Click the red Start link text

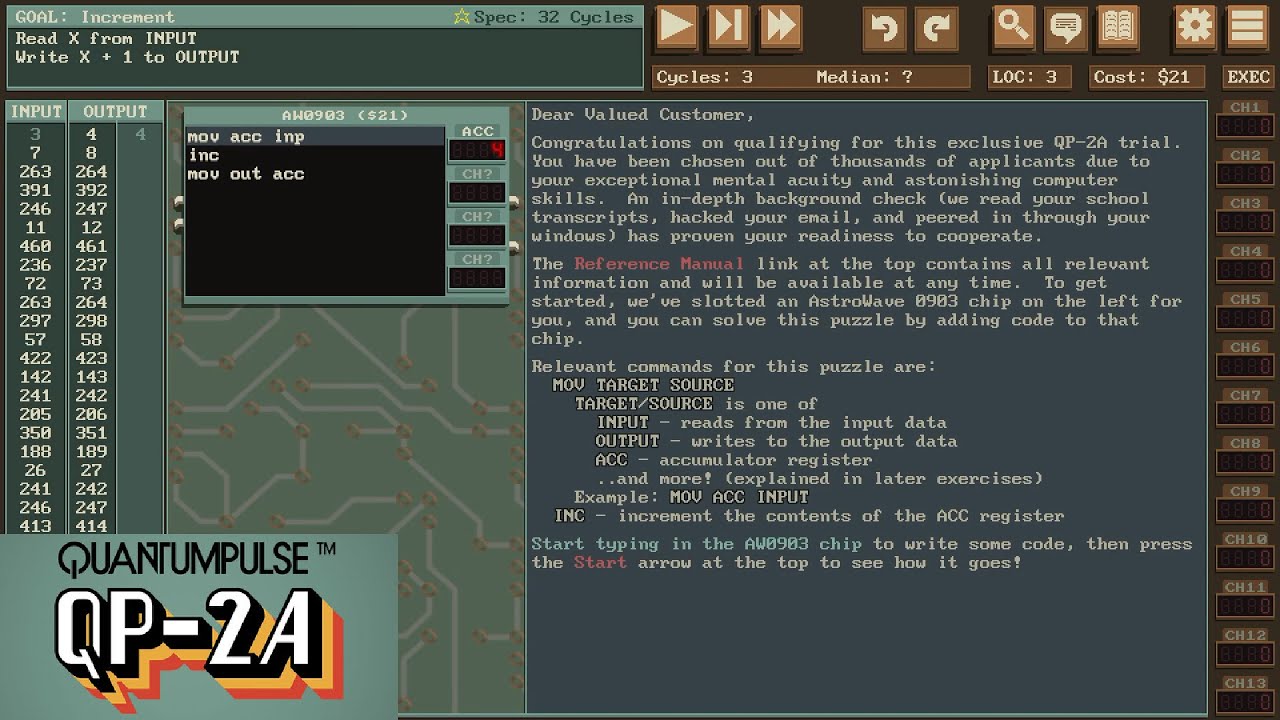click(599, 563)
